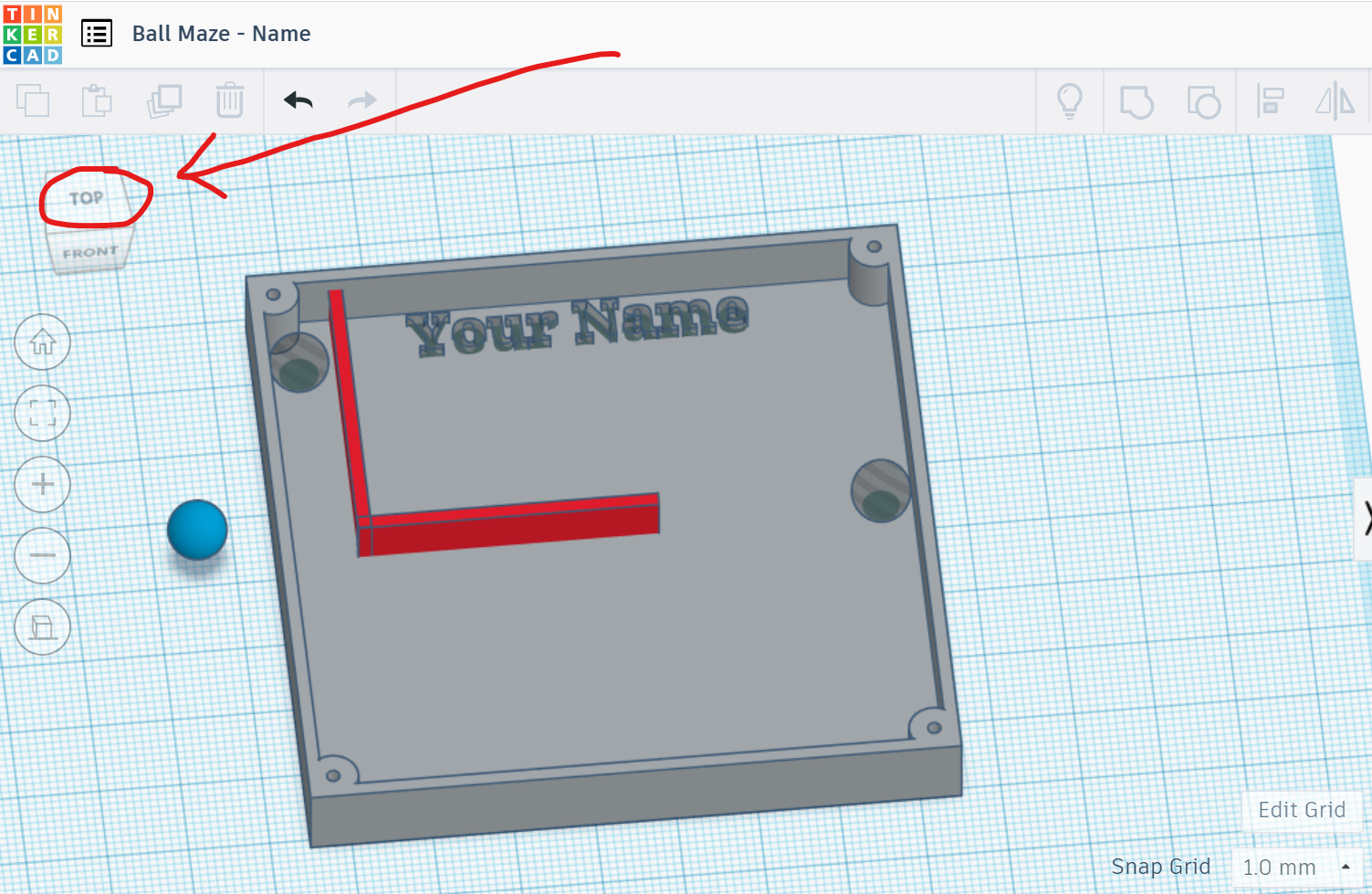Click the Paste icon
Viewport: 1372px width, 894px height.
click(x=97, y=100)
